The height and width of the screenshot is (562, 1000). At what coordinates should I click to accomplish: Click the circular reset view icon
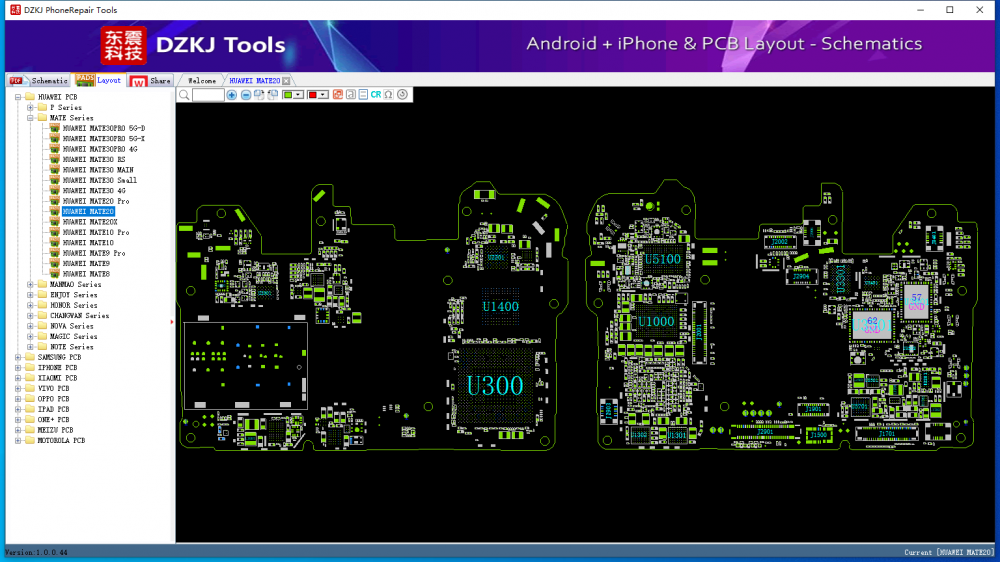pyautogui.click(x=402, y=95)
